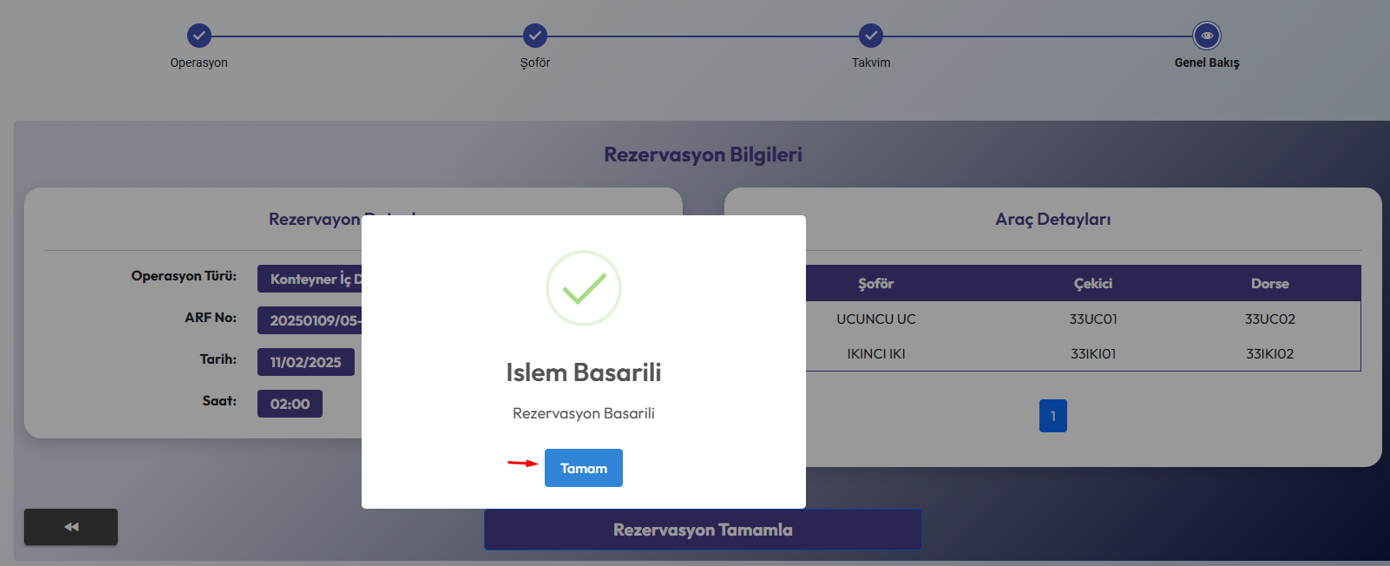Click the Takvim step label

coord(871,63)
